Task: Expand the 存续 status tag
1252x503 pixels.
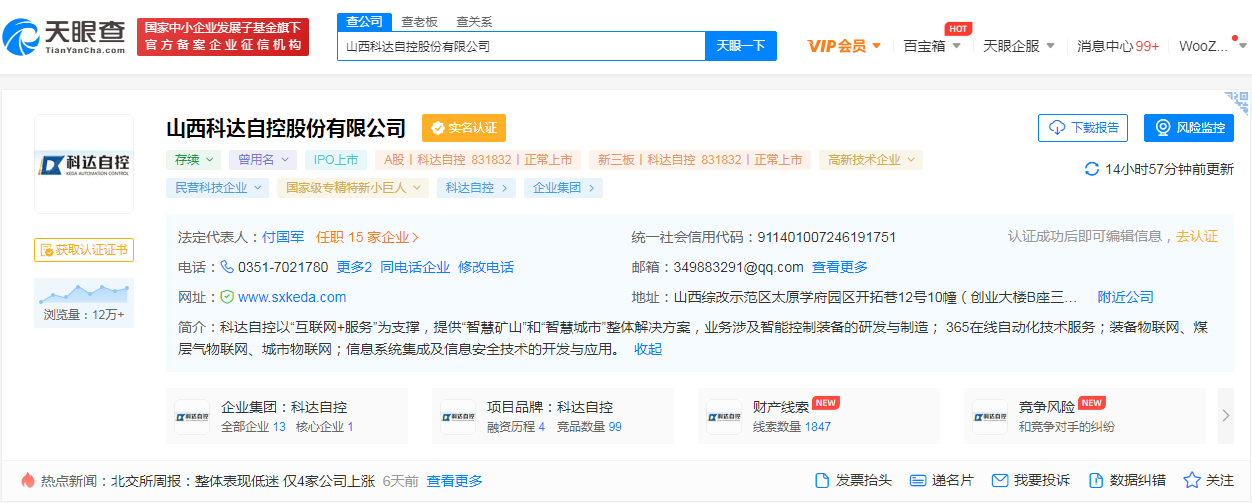Action: [193, 160]
